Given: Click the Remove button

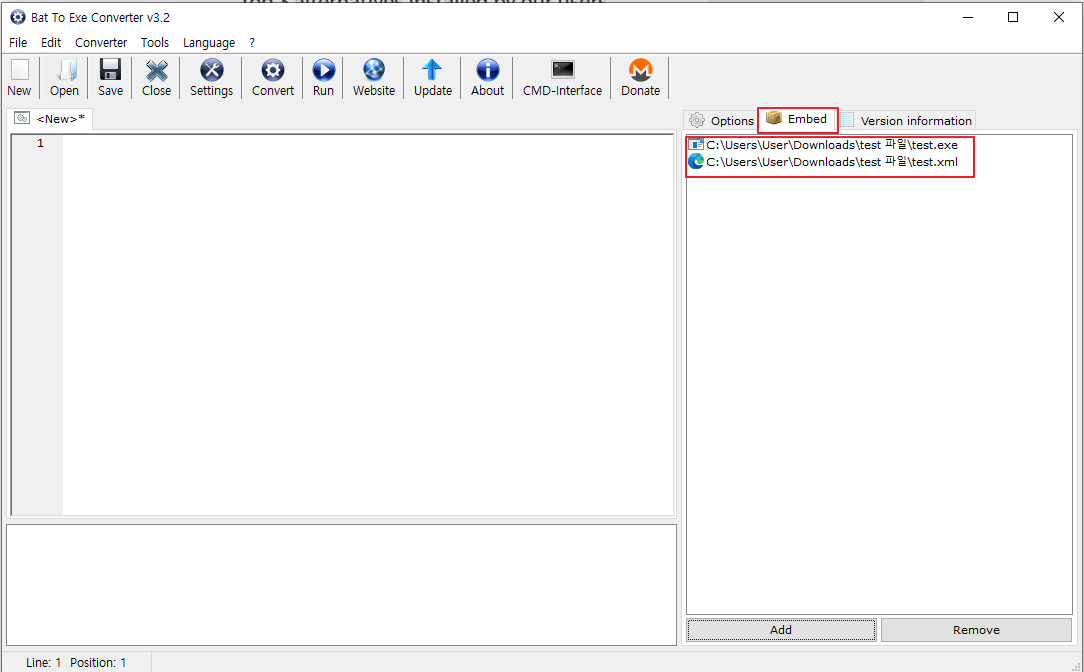Looking at the screenshot, I should point(976,630).
